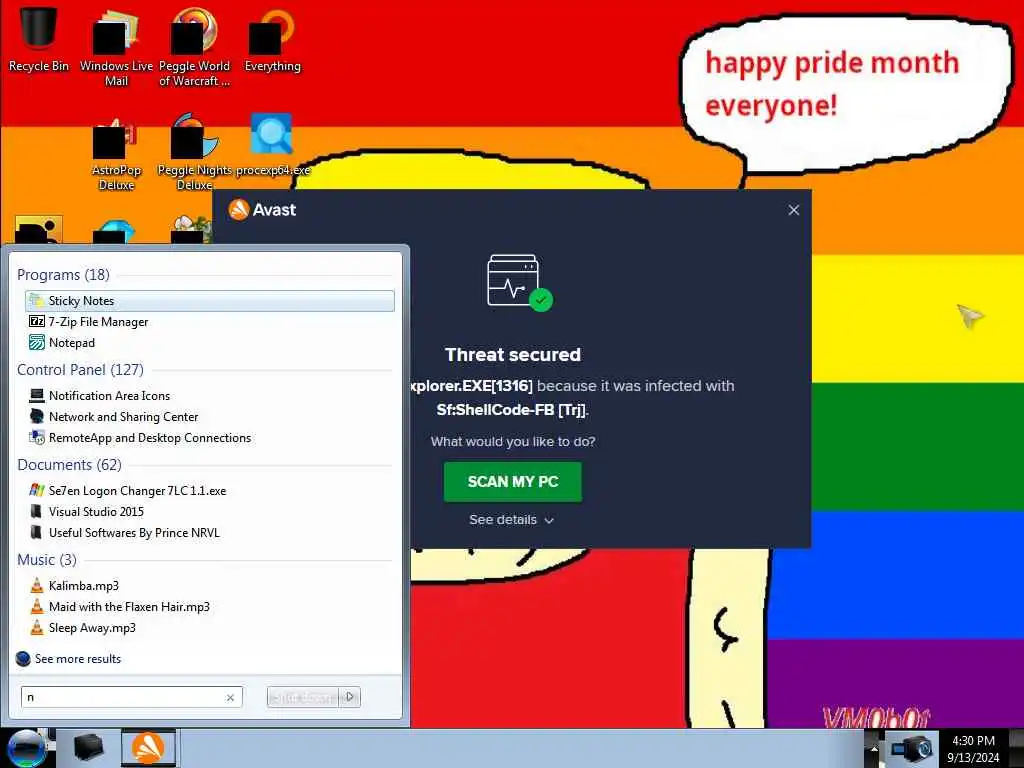Viewport: 1024px width, 768px height.
Task: Click the Control Panel (127) group header
Action: (x=80, y=370)
